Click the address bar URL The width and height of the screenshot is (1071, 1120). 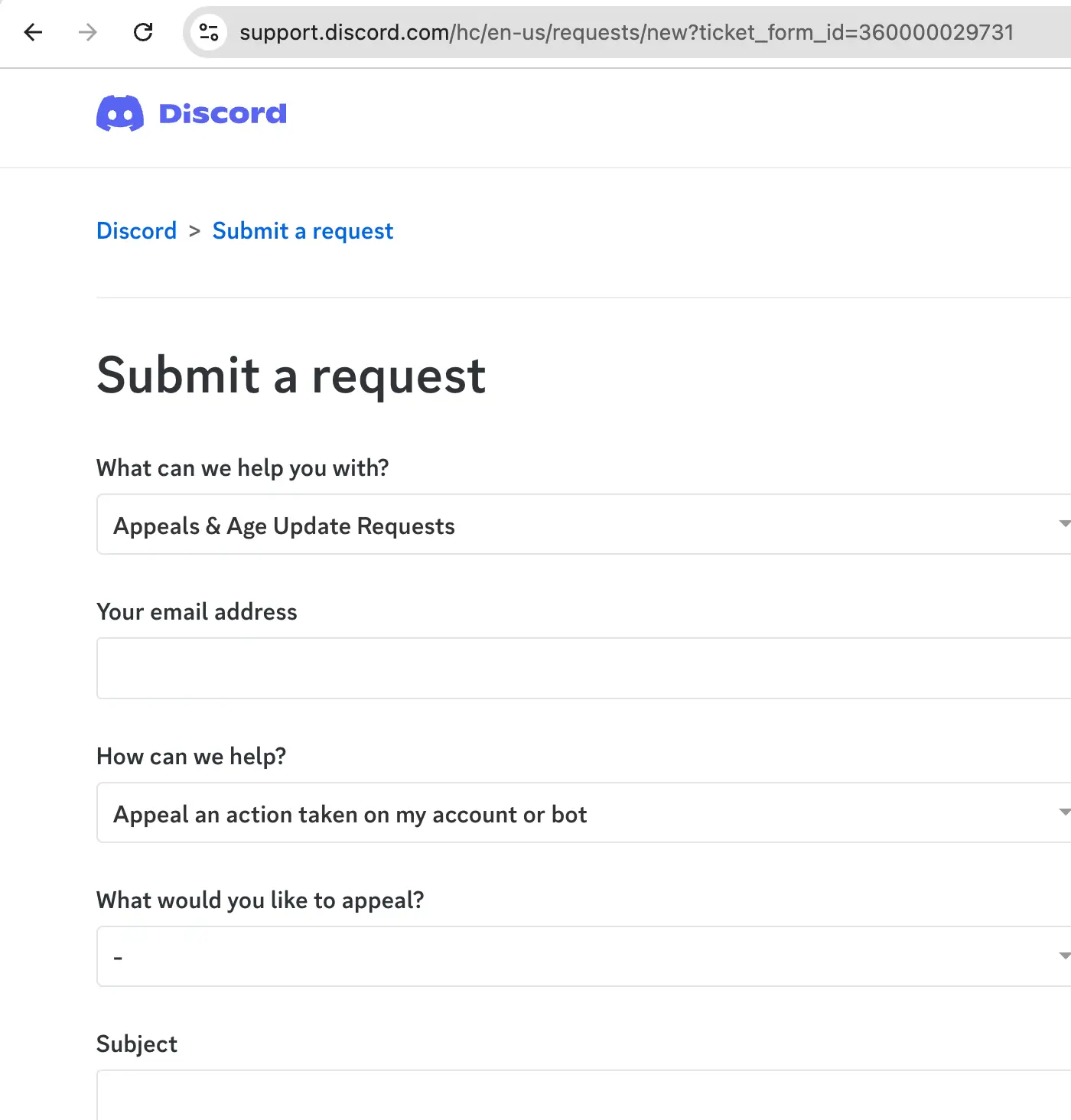point(626,32)
